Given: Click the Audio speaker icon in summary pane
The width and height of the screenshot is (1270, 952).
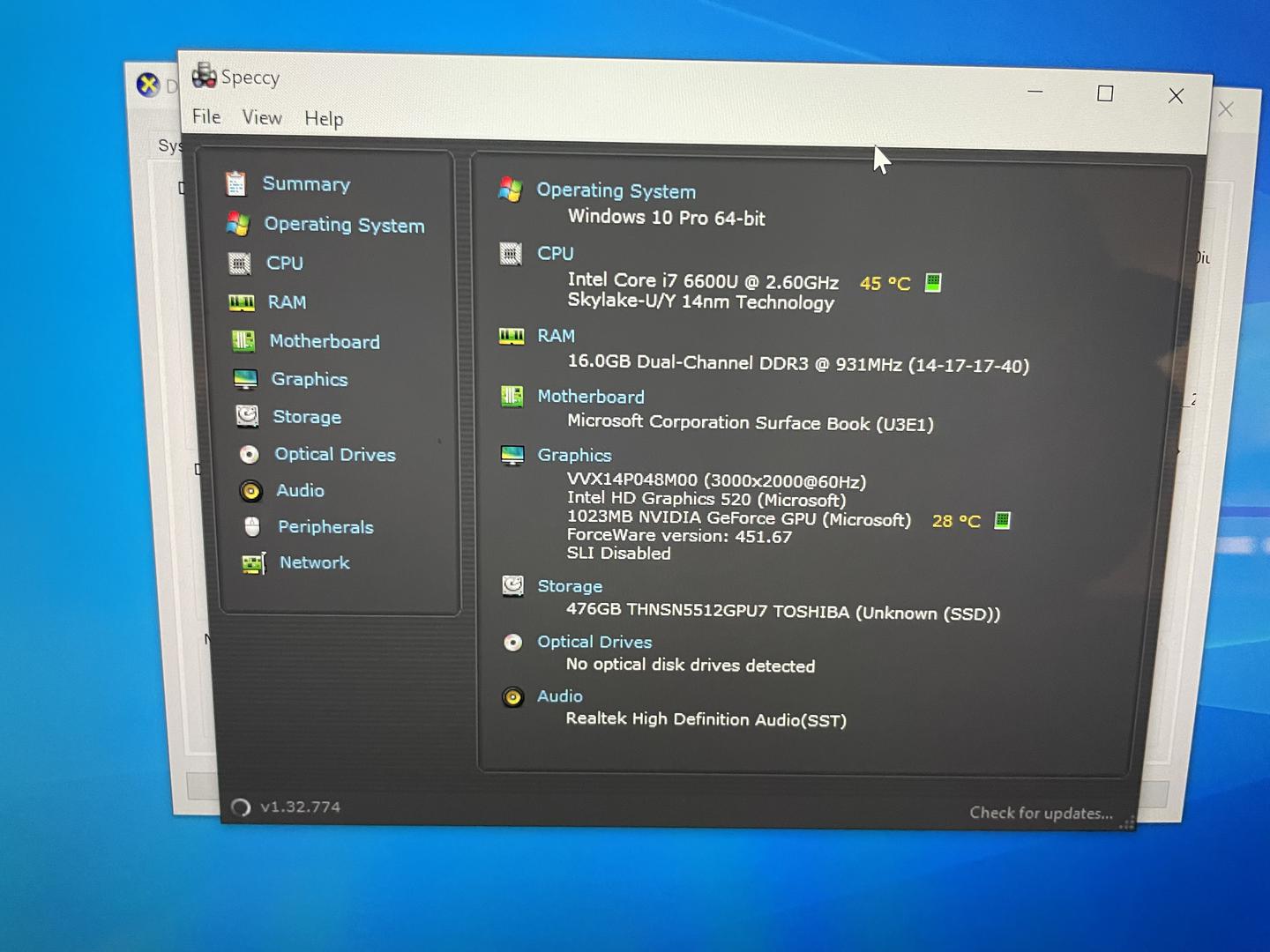Looking at the screenshot, I should (512, 697).
